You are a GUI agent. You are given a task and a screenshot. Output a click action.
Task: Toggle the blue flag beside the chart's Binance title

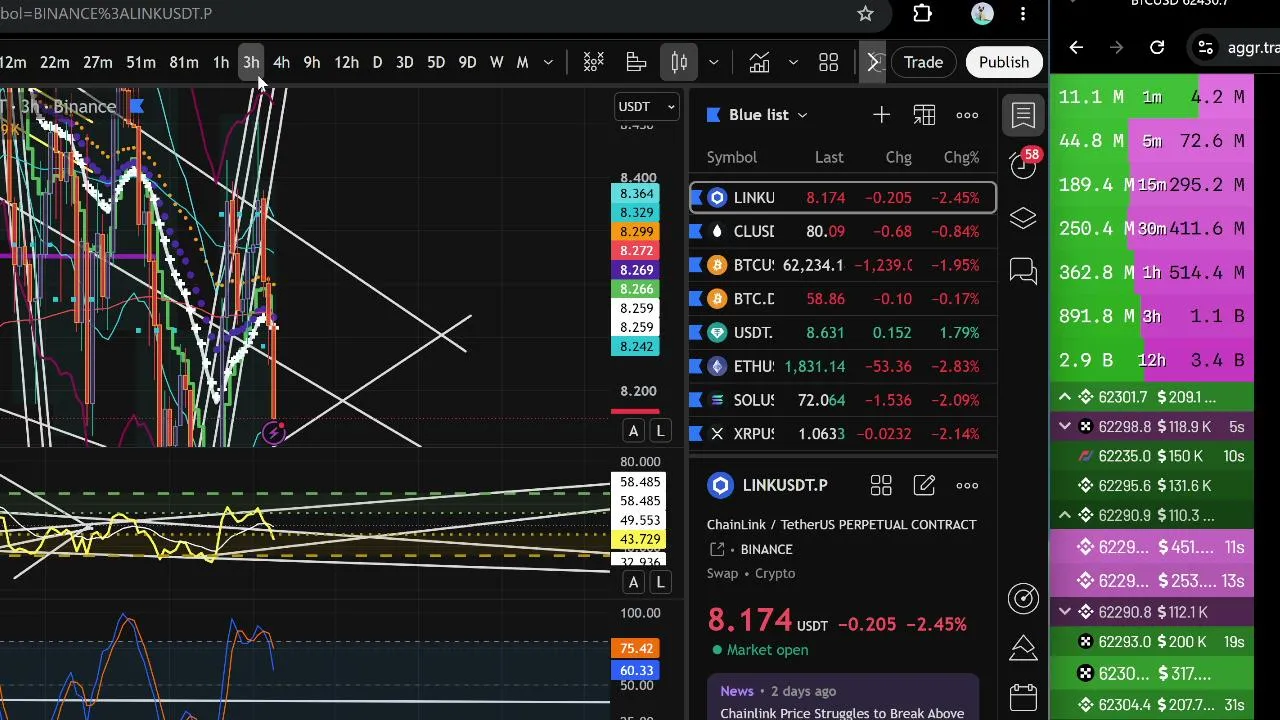click(x=137, y=106)
